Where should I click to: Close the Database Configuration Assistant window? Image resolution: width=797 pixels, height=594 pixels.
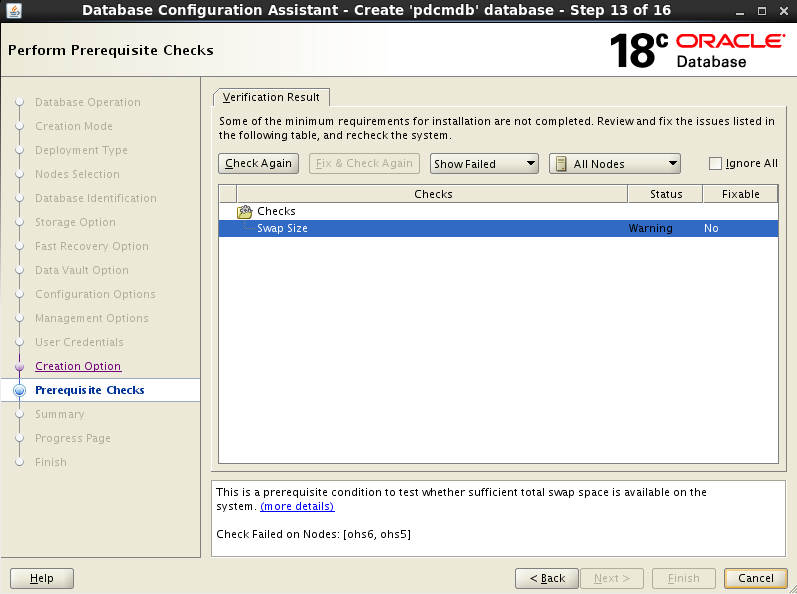[x=784, y=11]
